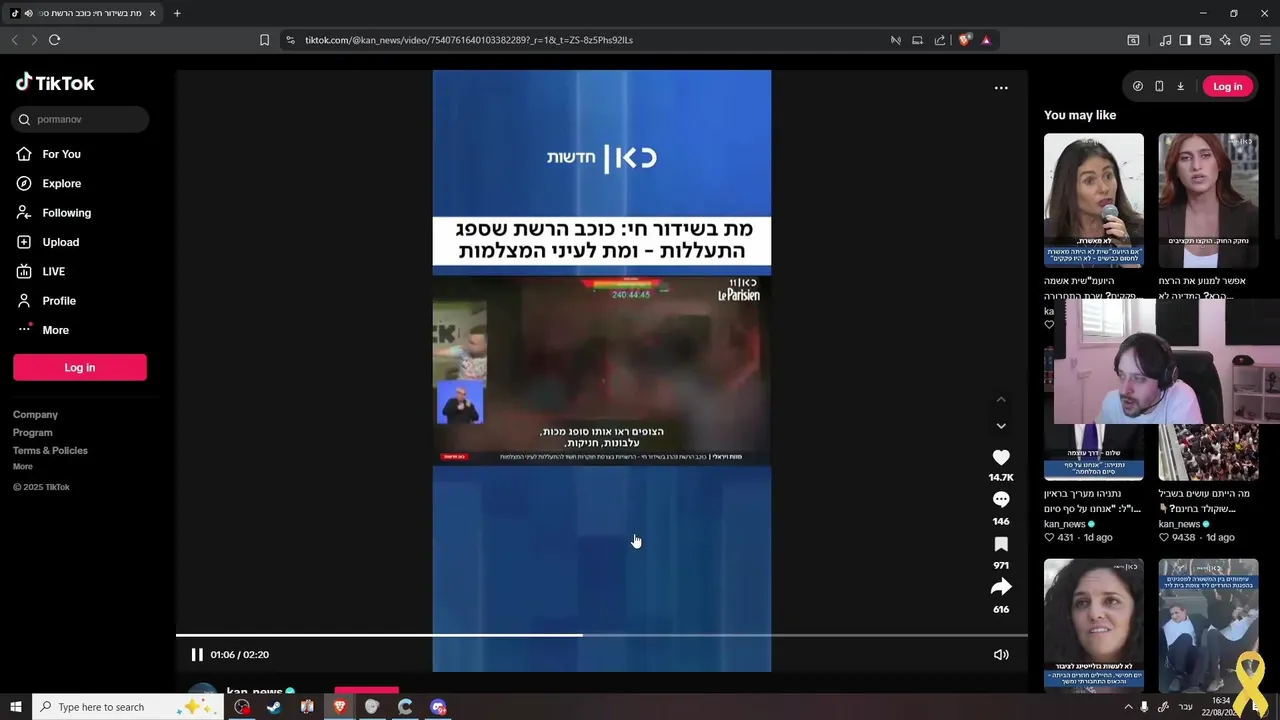Open Terms & Policies link
1280x720 pixels.
[50, 450]
